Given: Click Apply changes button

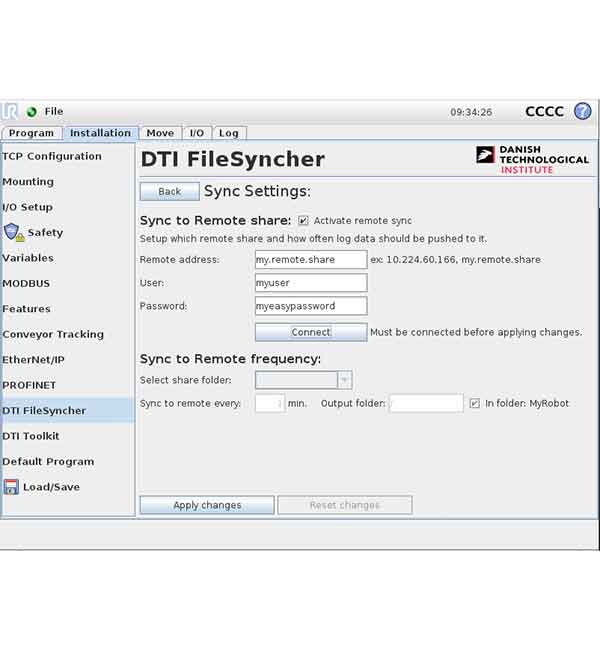Looking at the screenshot, I should tap(207, 505).
